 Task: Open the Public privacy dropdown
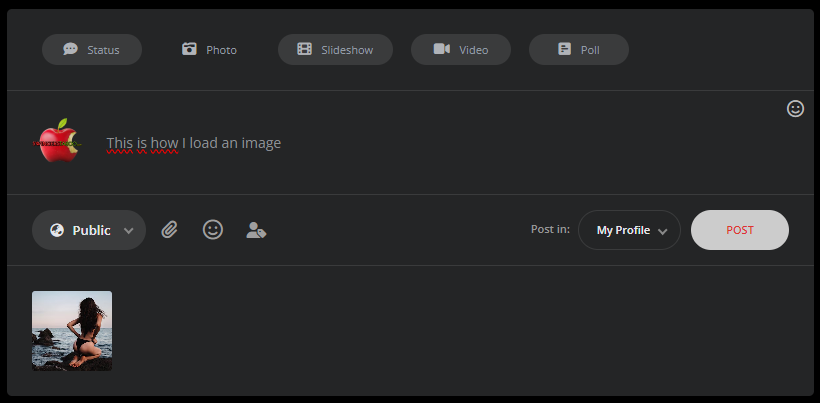(89, 230)
